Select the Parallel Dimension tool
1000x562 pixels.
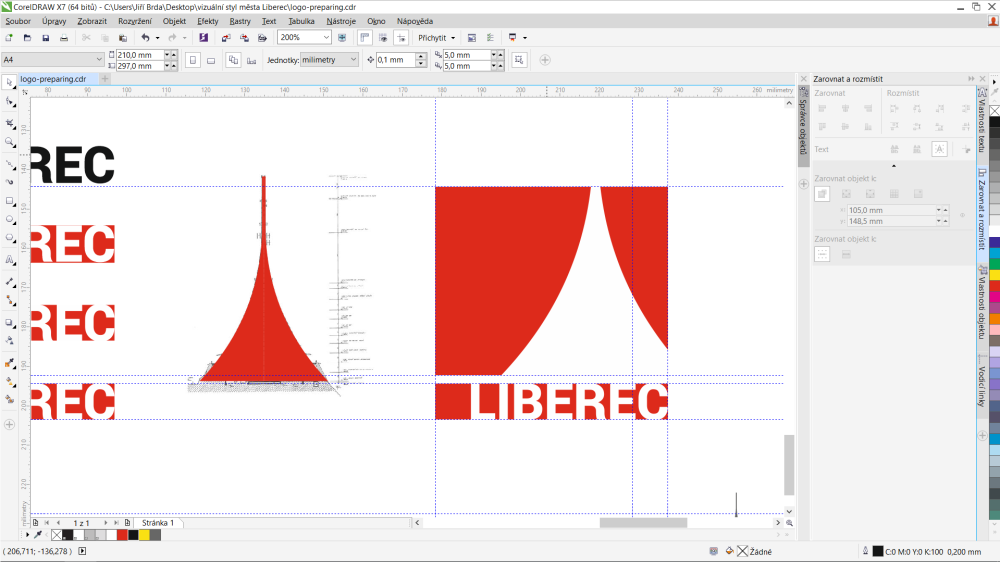(10, 281)
